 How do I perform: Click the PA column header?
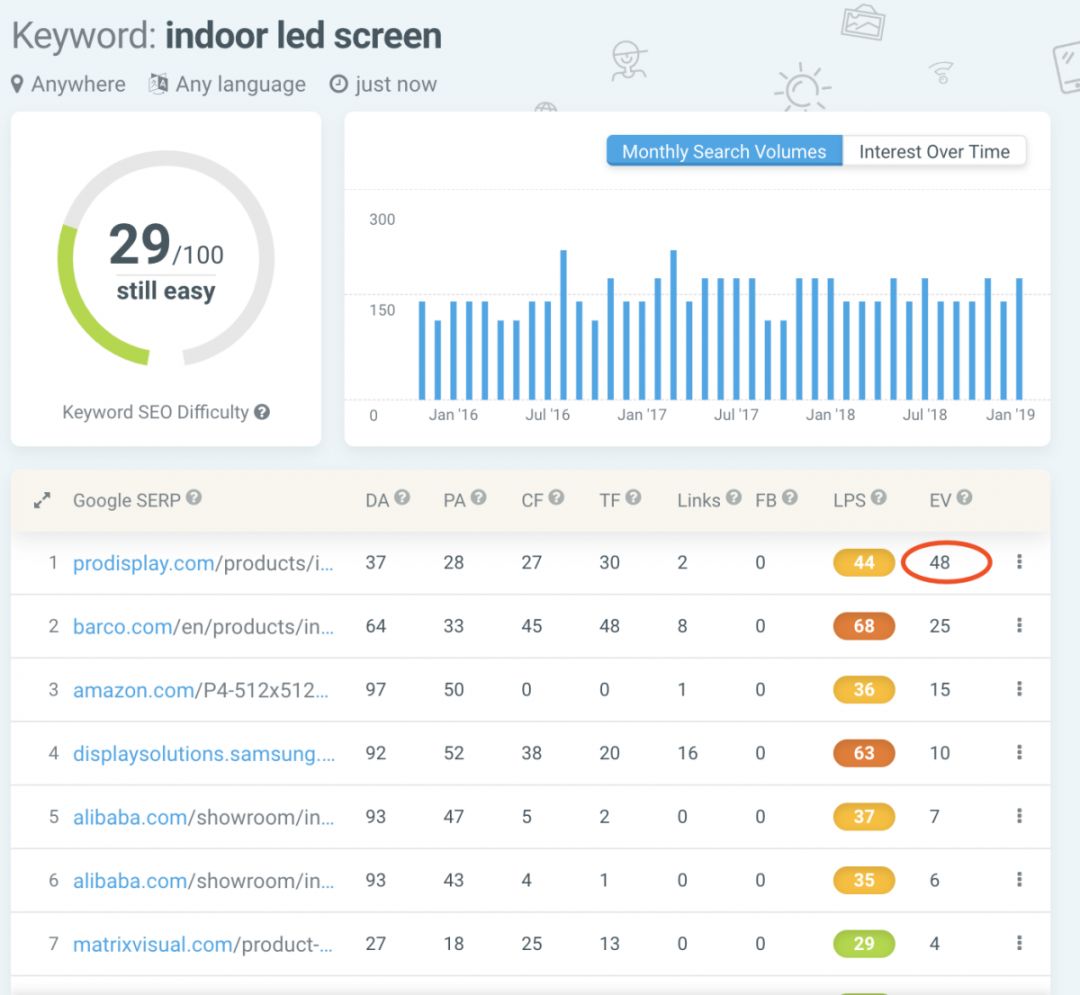(x=454, y=501)
